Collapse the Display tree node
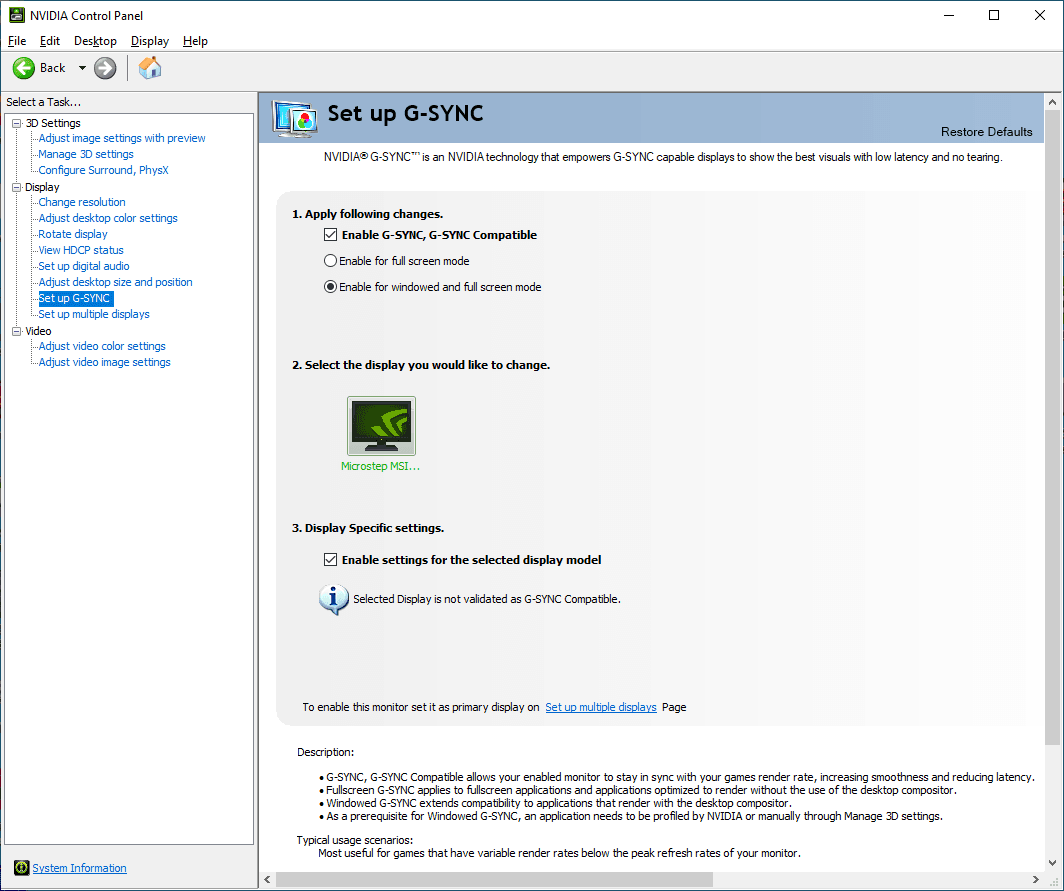Screen dimensions: 1064x891 pos(17,187)
